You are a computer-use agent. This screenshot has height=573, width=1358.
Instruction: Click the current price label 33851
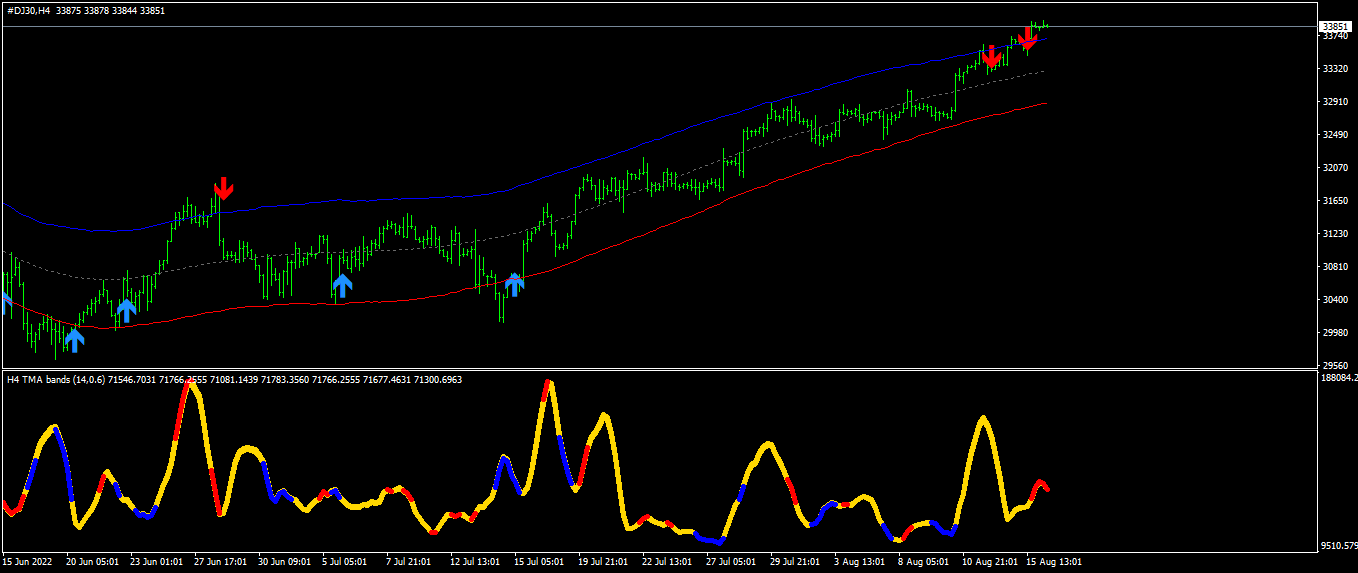click(x=1334, y=27)
